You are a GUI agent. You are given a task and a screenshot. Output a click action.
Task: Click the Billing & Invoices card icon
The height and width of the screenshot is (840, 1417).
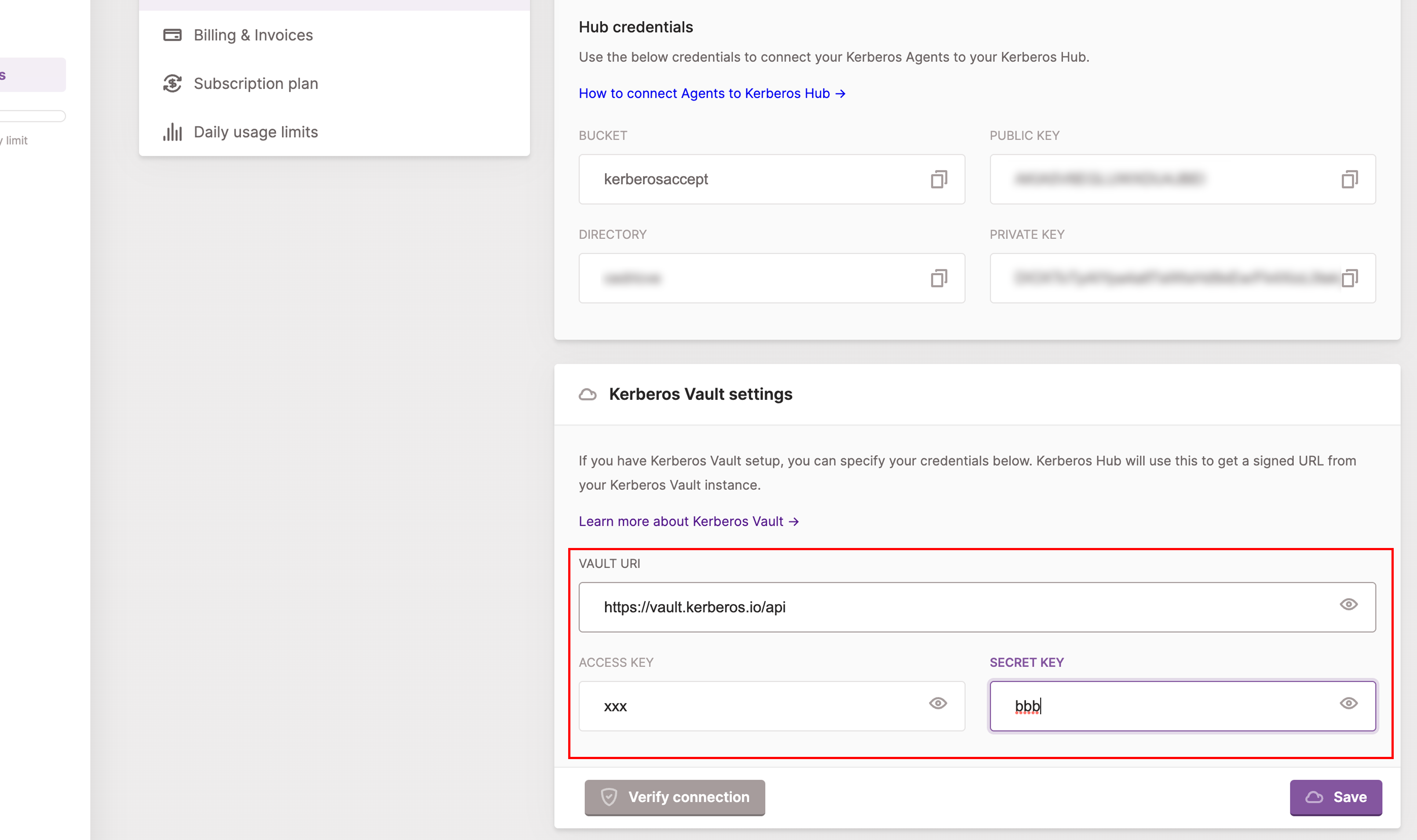pyautogui.click(x=172, y=35)
